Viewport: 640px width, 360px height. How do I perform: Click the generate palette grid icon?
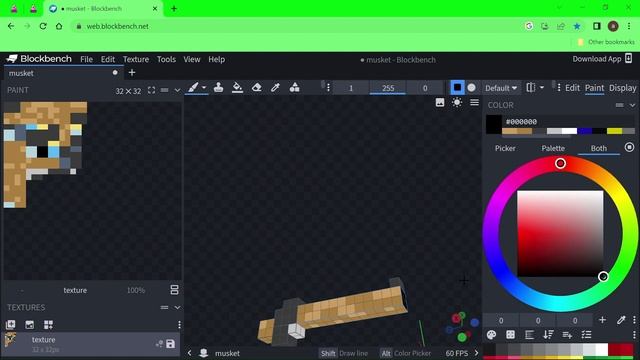(510, 335)
